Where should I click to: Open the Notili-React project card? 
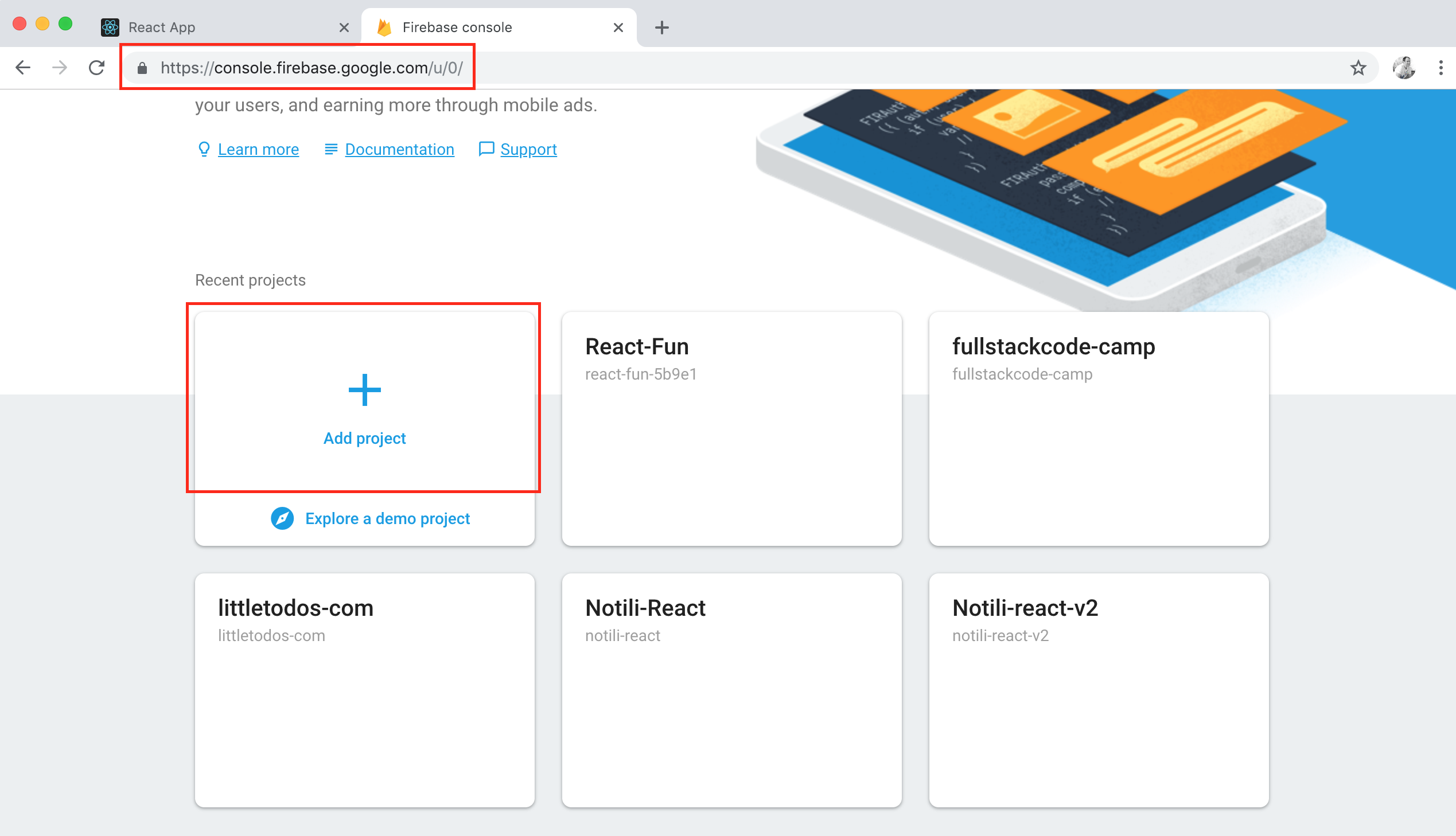point(732,690)
